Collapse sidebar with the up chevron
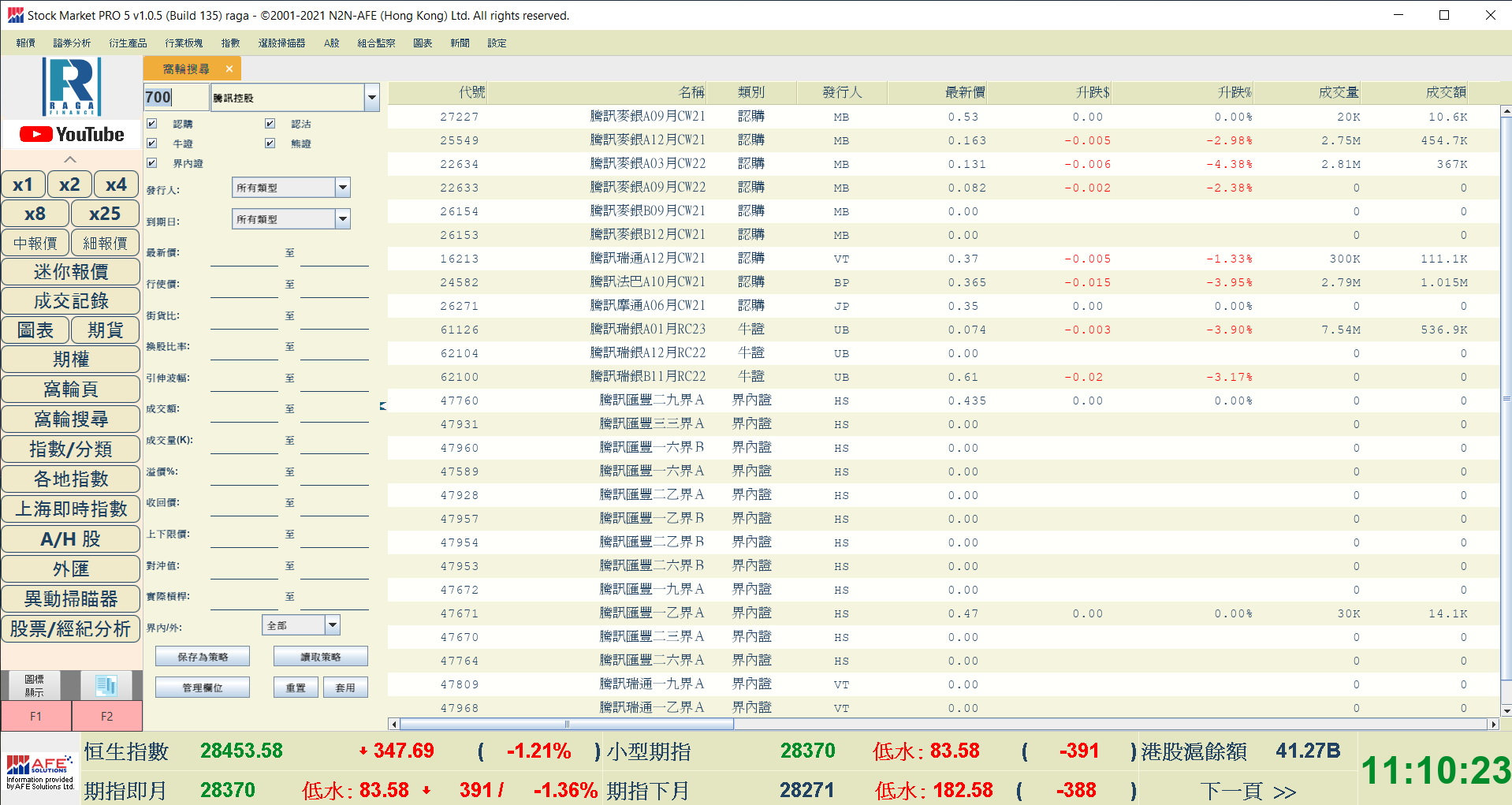This screenshot has width=1512, height=805. [x=70, y=159]
